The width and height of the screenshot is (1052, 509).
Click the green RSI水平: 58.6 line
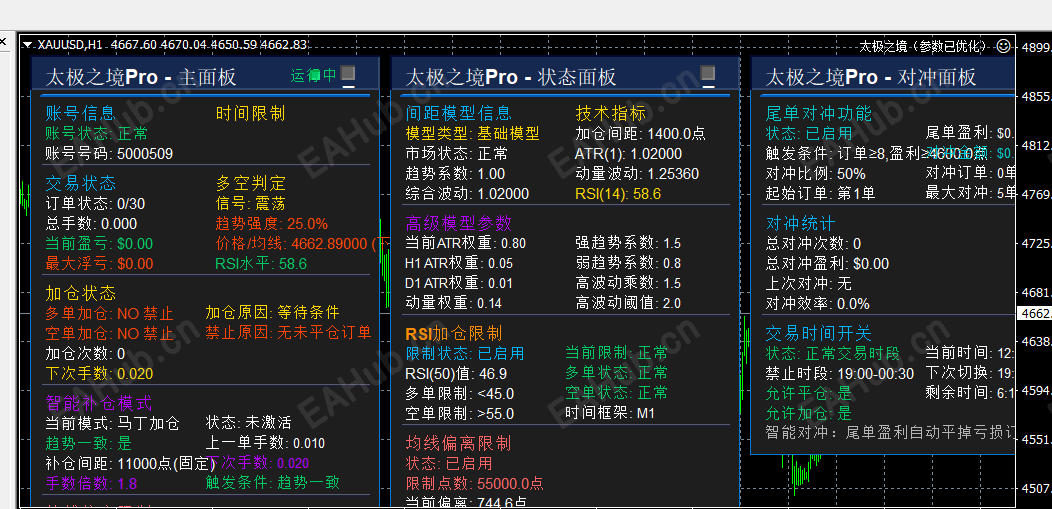[x=261, y=264]
